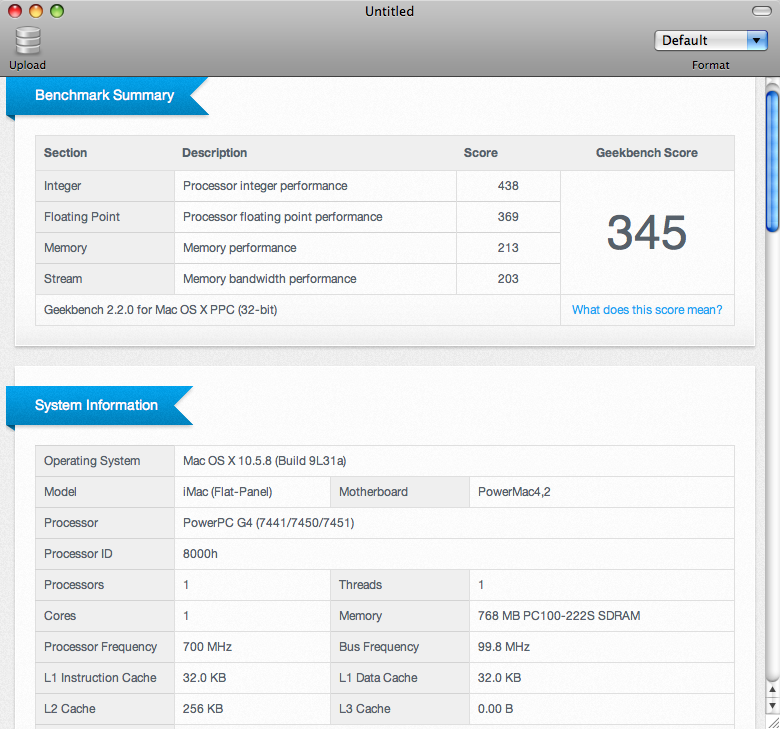Click the blue arrow of Format combo box
780x729 pixels.
(x=756, y=40)
